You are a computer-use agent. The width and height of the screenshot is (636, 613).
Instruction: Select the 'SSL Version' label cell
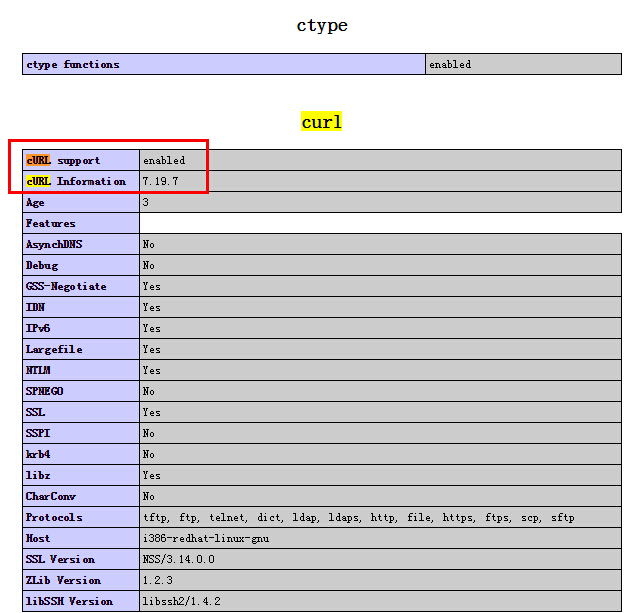click(81, 559)
